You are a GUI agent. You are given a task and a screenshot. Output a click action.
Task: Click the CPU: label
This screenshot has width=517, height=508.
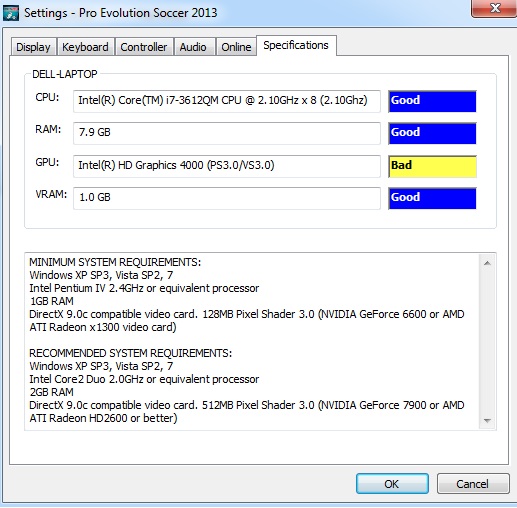coord(47,98)
